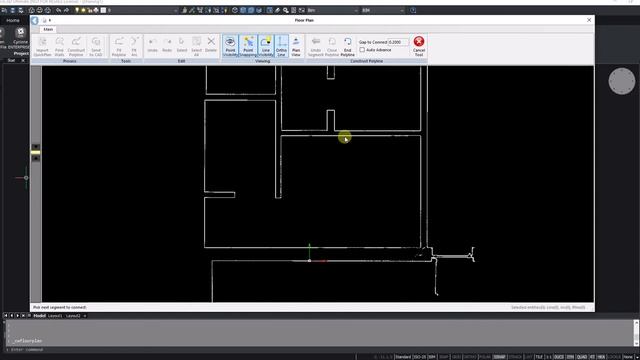Click the command line input field
Image resolution: width=640 pixels, height=360 pixels.
(318, 350)
